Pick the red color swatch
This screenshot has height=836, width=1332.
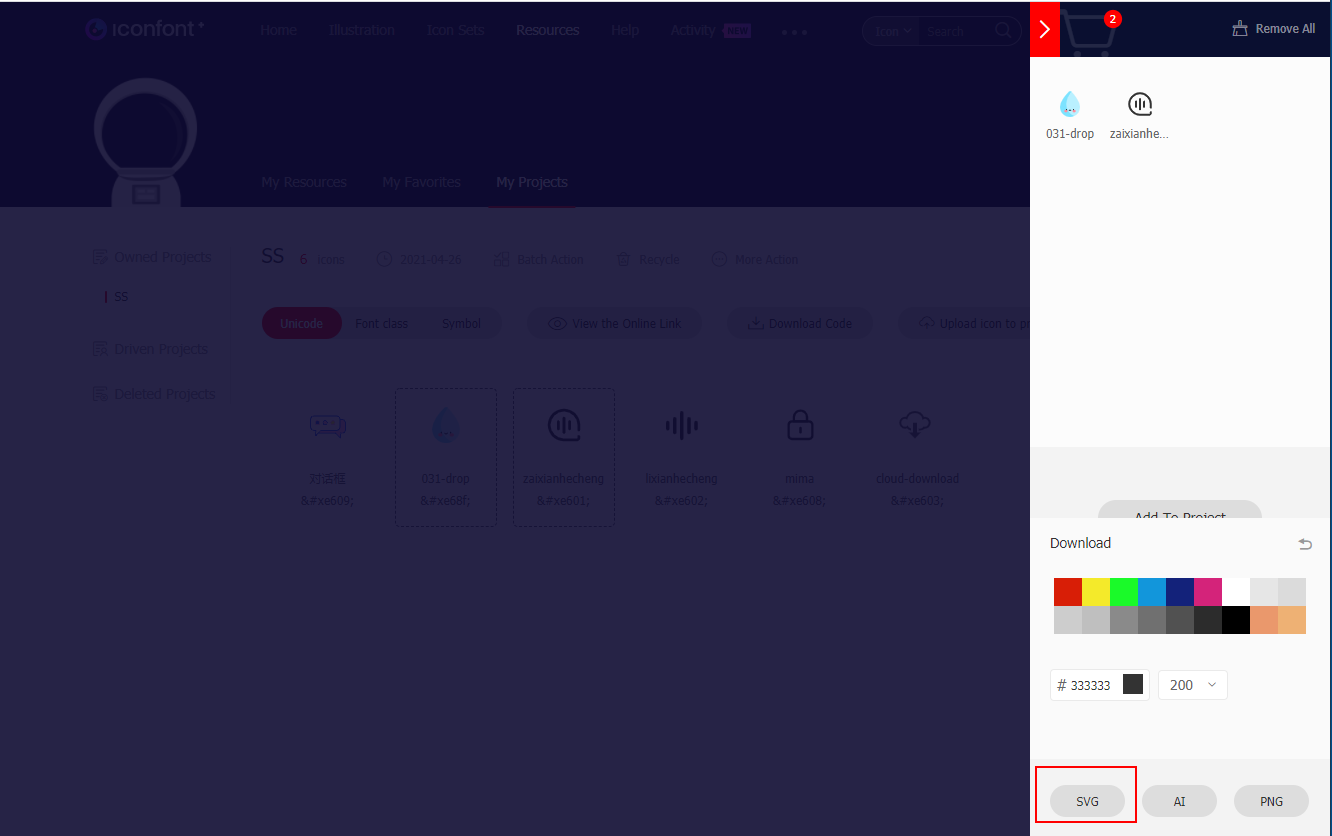(1068, 592)
